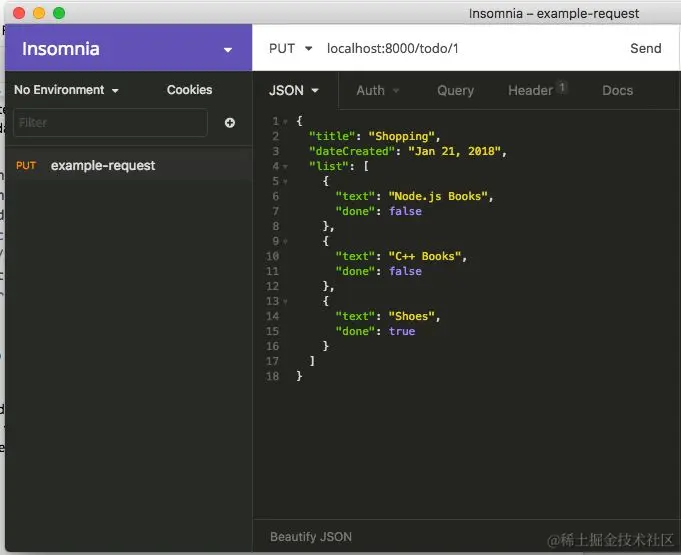Switch to the Docs tab
The image size is (681, 555).
[x=617, y=90]
